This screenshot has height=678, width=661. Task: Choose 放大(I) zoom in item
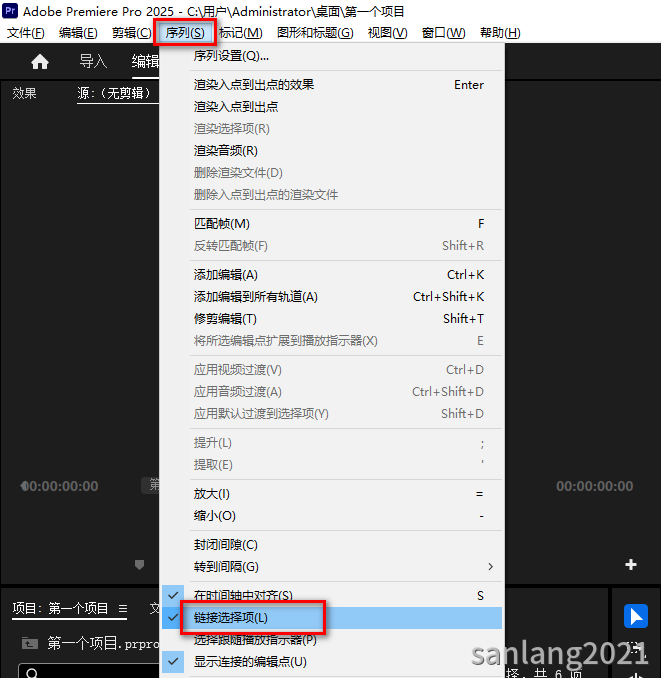(x=332, y=494)
